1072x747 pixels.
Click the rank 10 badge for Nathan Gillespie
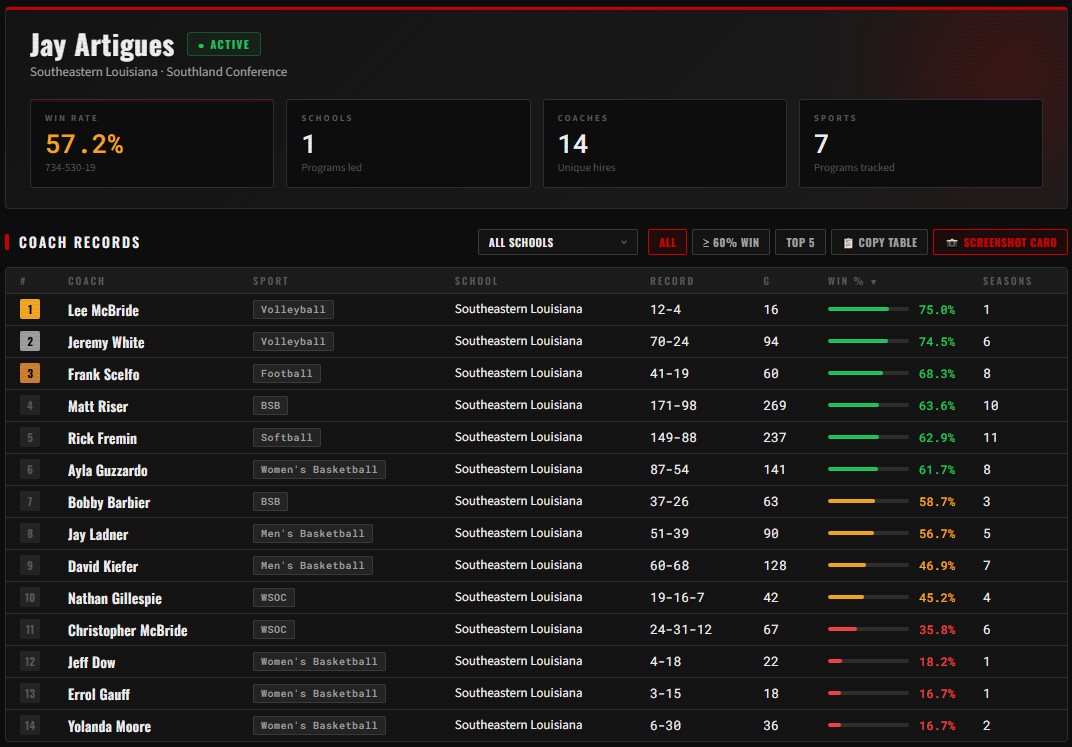[30, 597]
